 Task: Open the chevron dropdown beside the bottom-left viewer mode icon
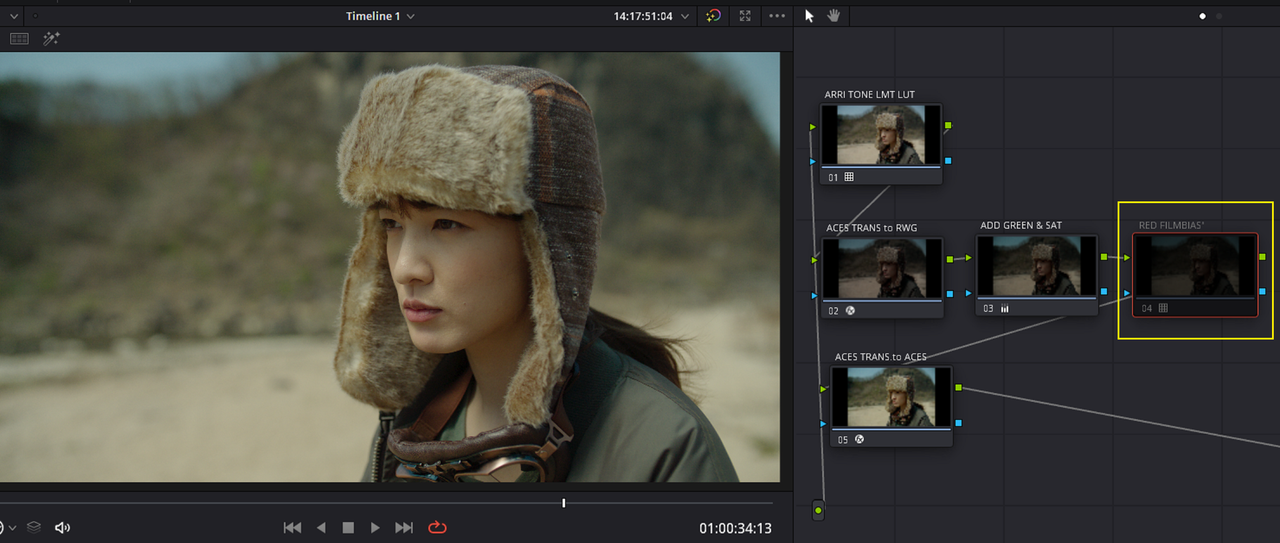click(x=13, y=528)
